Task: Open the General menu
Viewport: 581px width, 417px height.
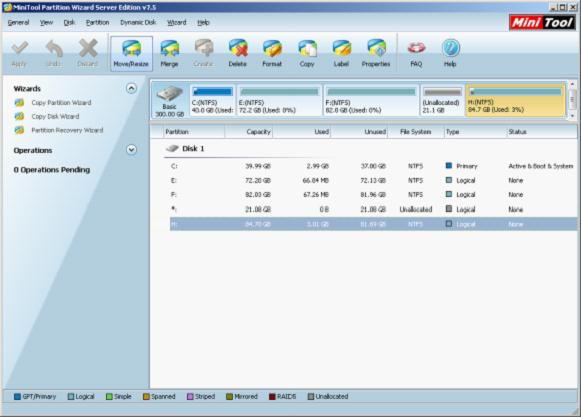Action: [x=19, y=23]
